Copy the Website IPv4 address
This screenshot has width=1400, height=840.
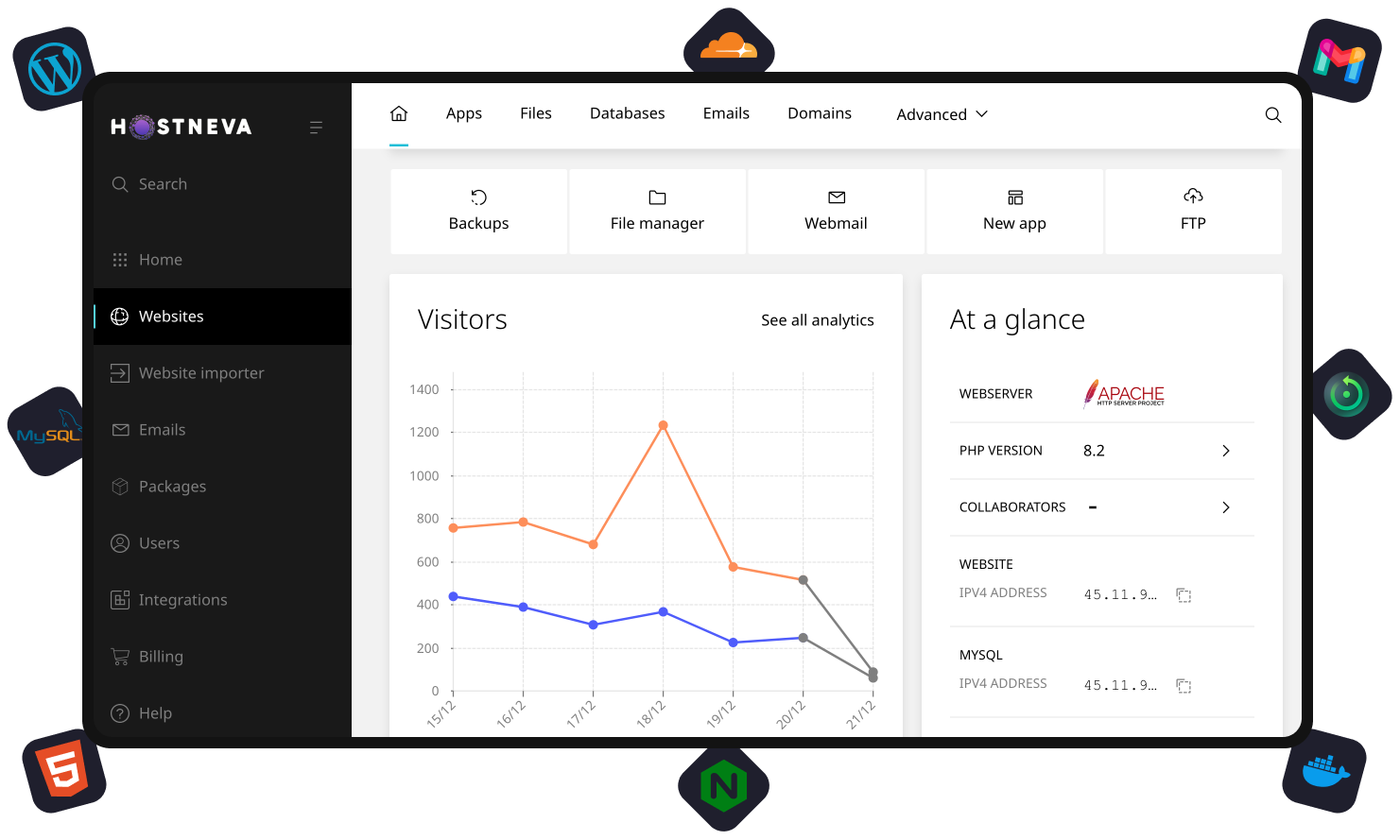1184,595
